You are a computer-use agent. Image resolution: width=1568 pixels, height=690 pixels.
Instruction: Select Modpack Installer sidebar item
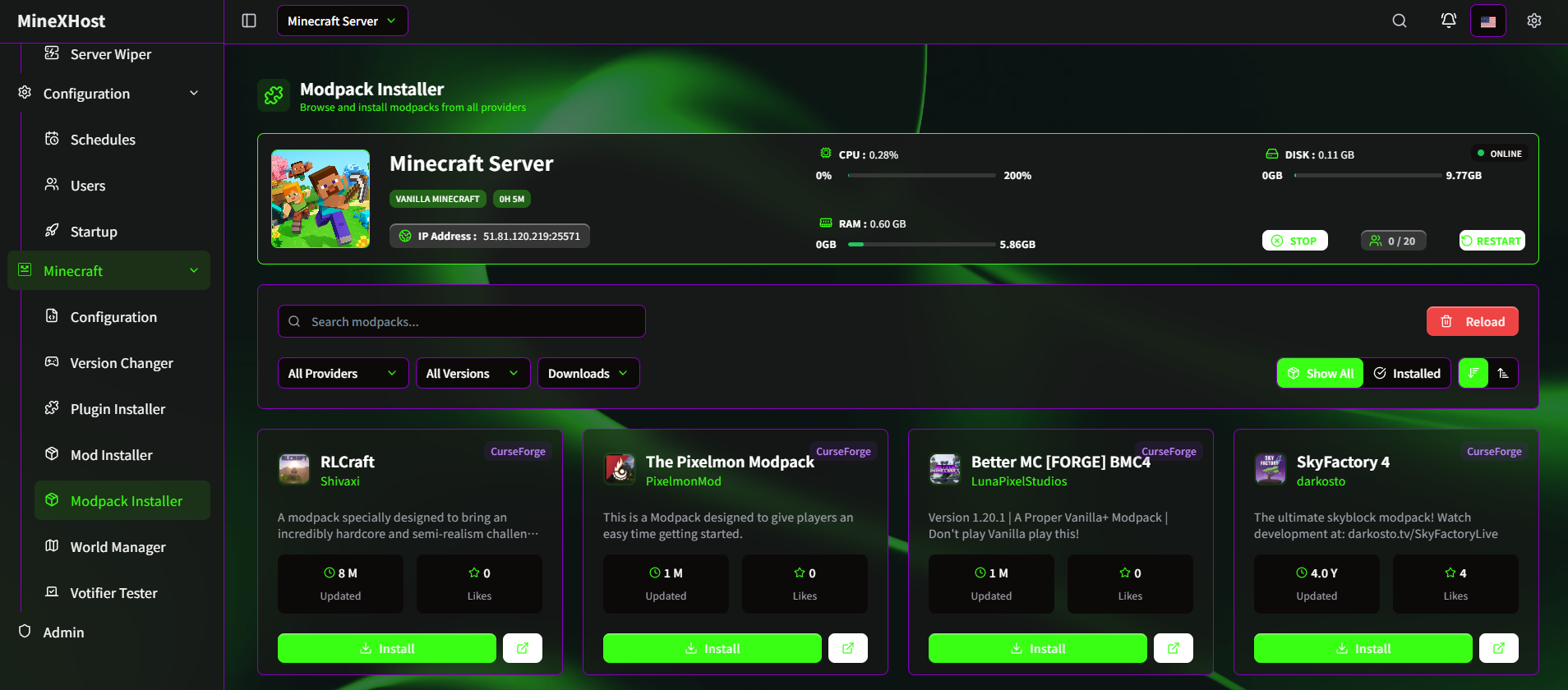[x=122, y=501]
